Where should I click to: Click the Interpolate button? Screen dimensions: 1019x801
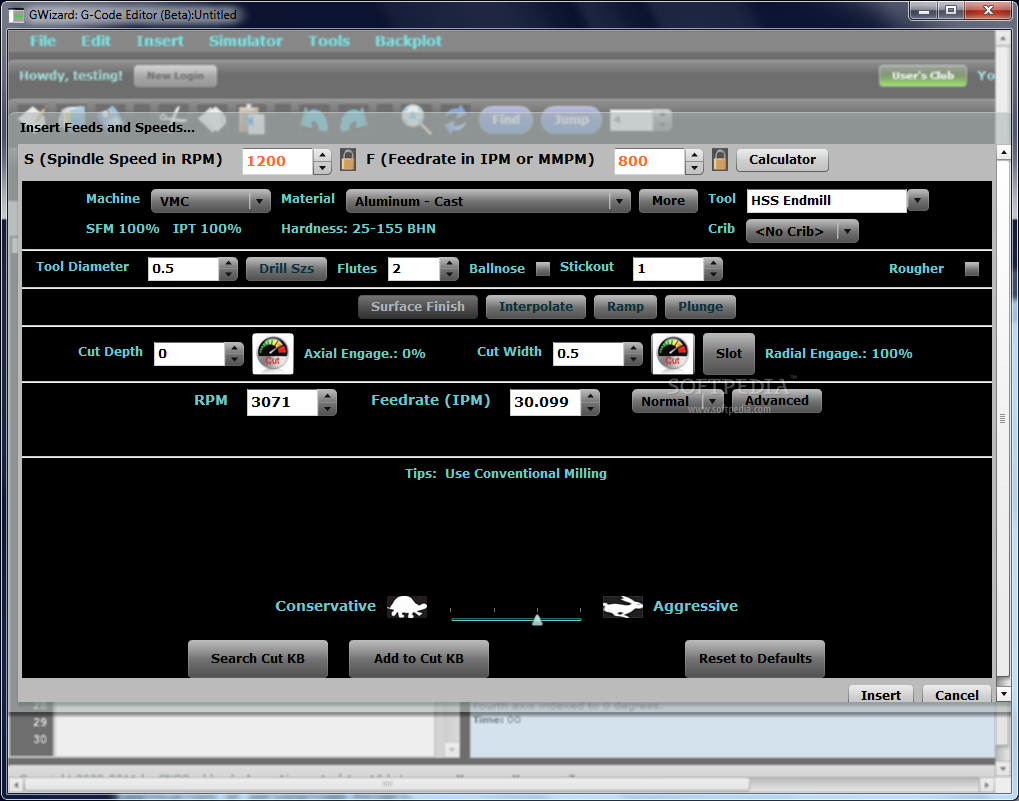pyautogui.click(x=536, y=307)
